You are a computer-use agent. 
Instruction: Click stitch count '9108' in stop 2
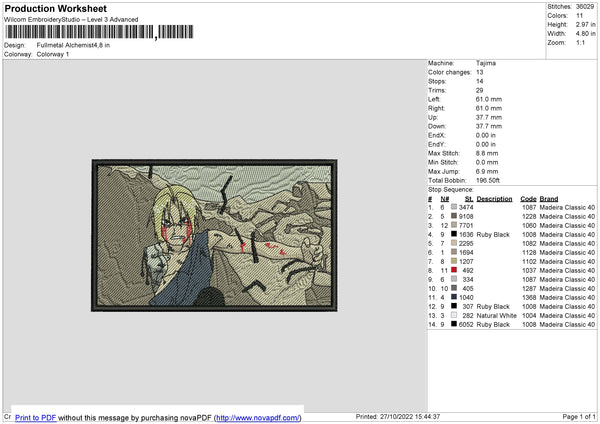[x=466, y=216]
